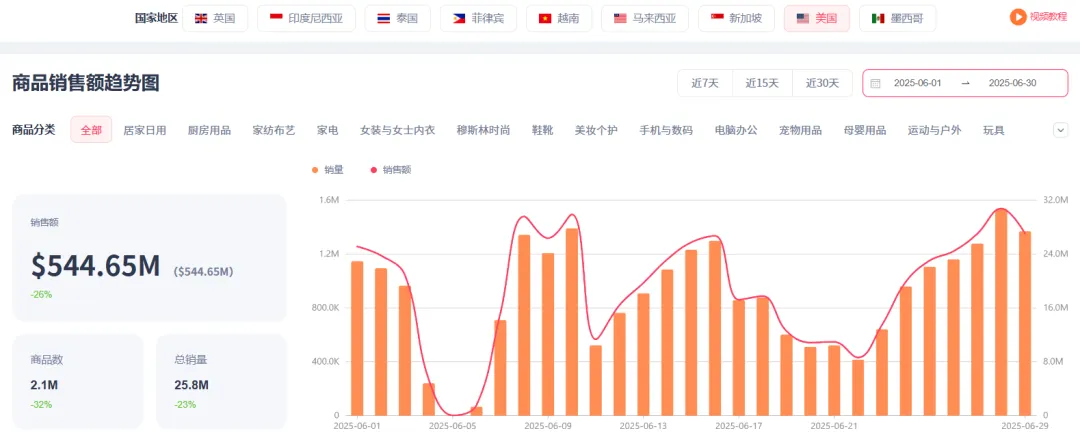This screenshot has height=444, width=1080.
Task: Select the 美国 country button
Action: point(817,19)
